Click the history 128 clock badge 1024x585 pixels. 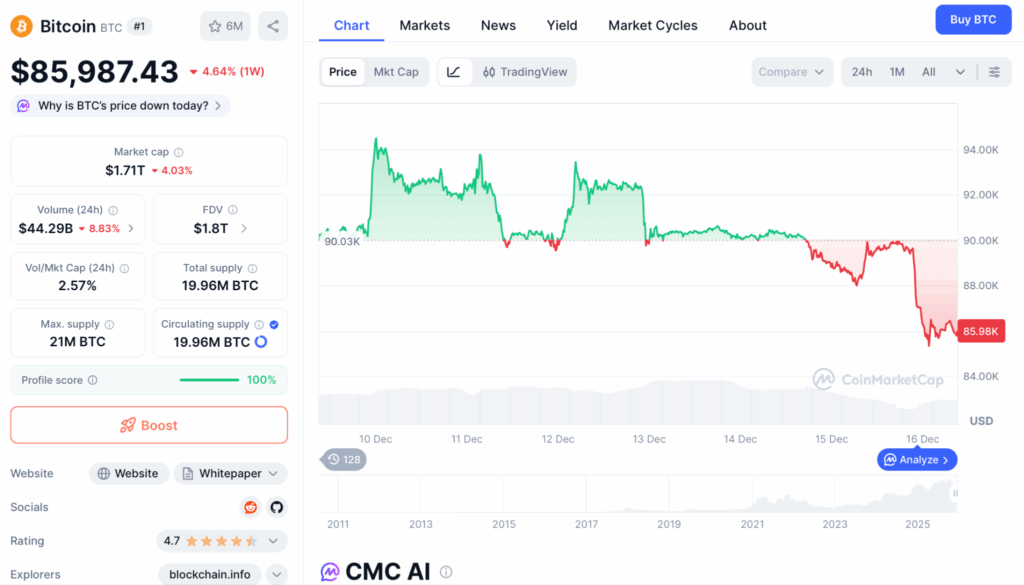[343, 459]
